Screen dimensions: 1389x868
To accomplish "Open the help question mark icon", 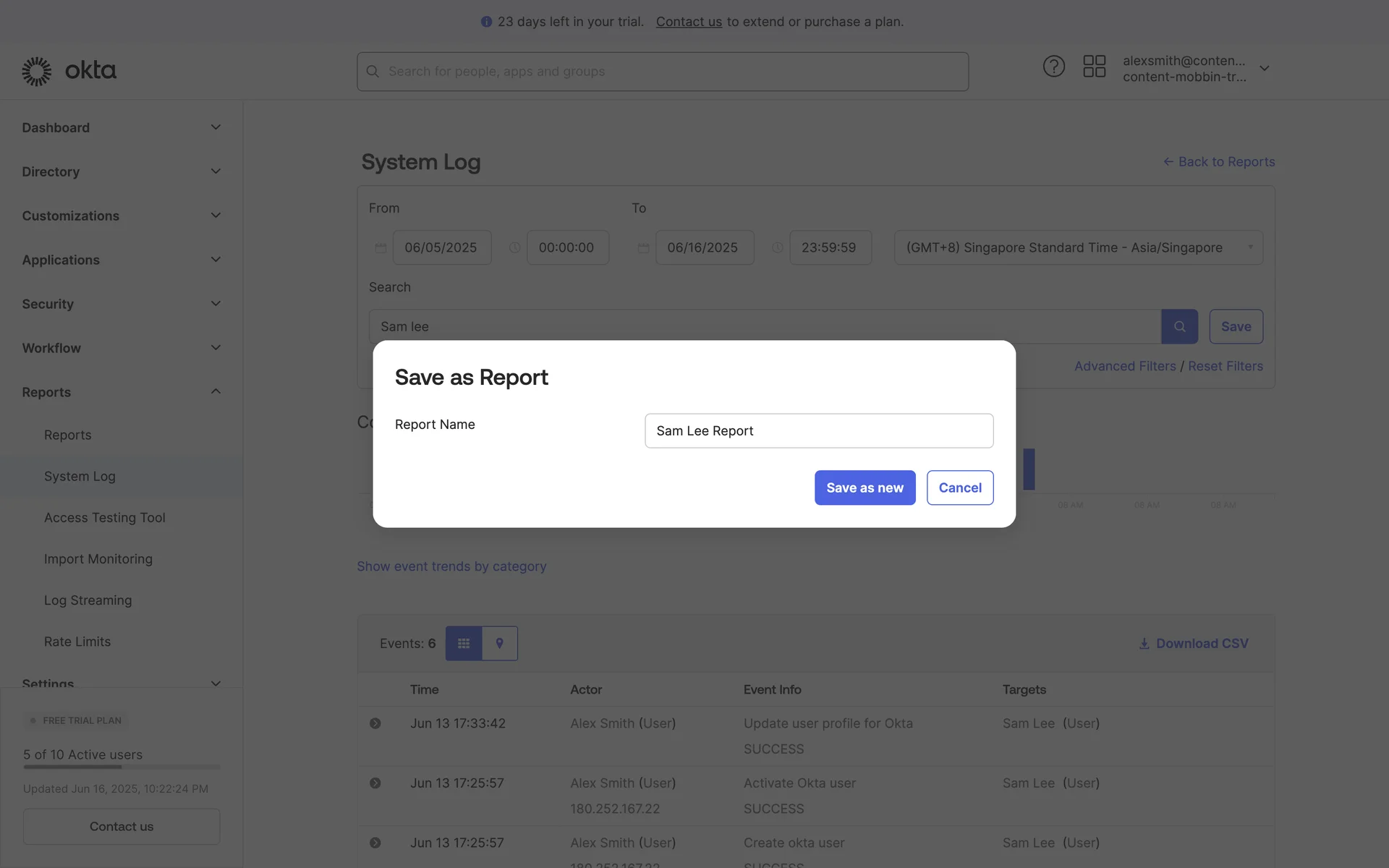I will point(1053,66).
